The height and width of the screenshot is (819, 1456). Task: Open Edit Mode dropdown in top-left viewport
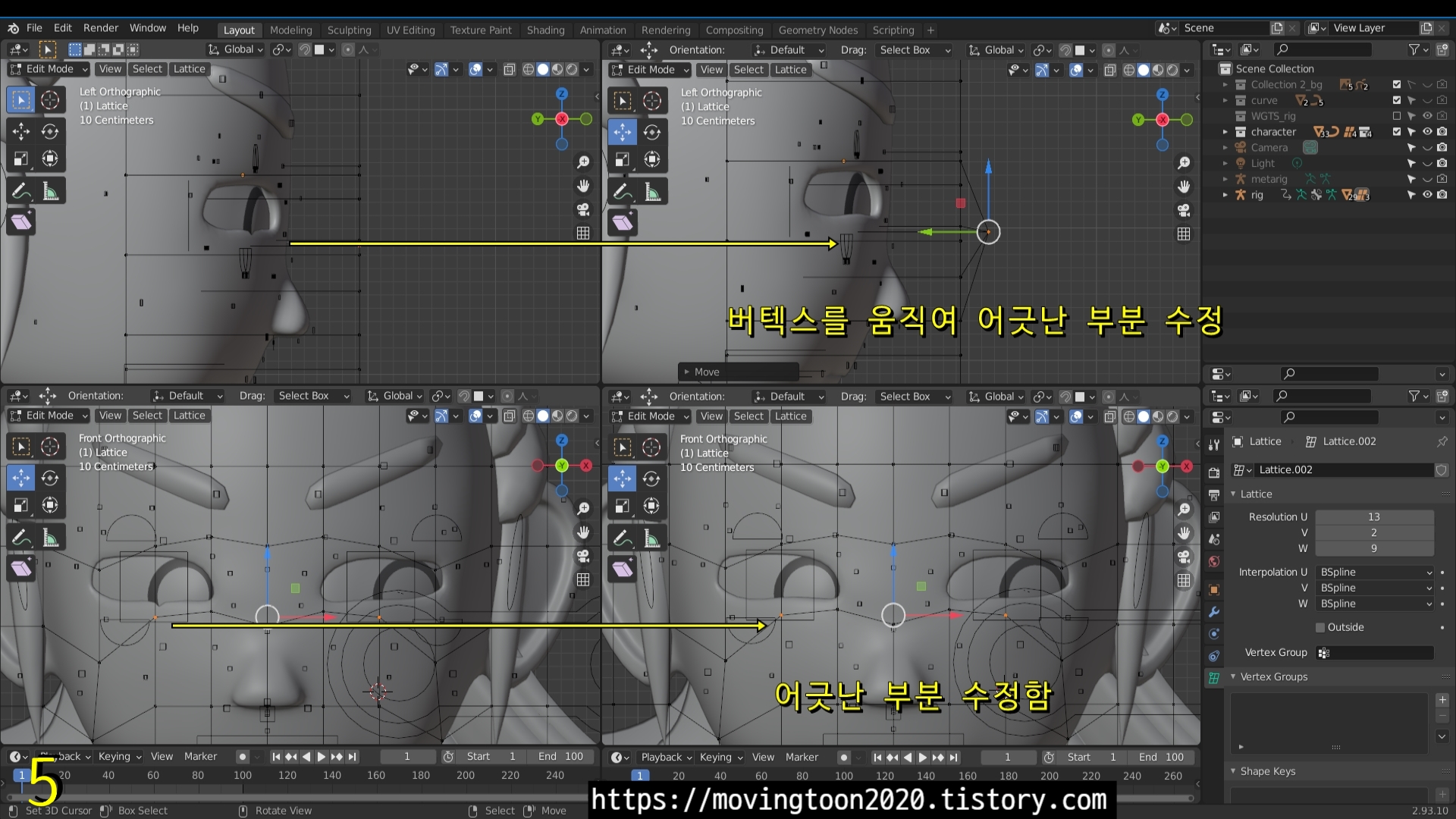(x=49, y=69)
